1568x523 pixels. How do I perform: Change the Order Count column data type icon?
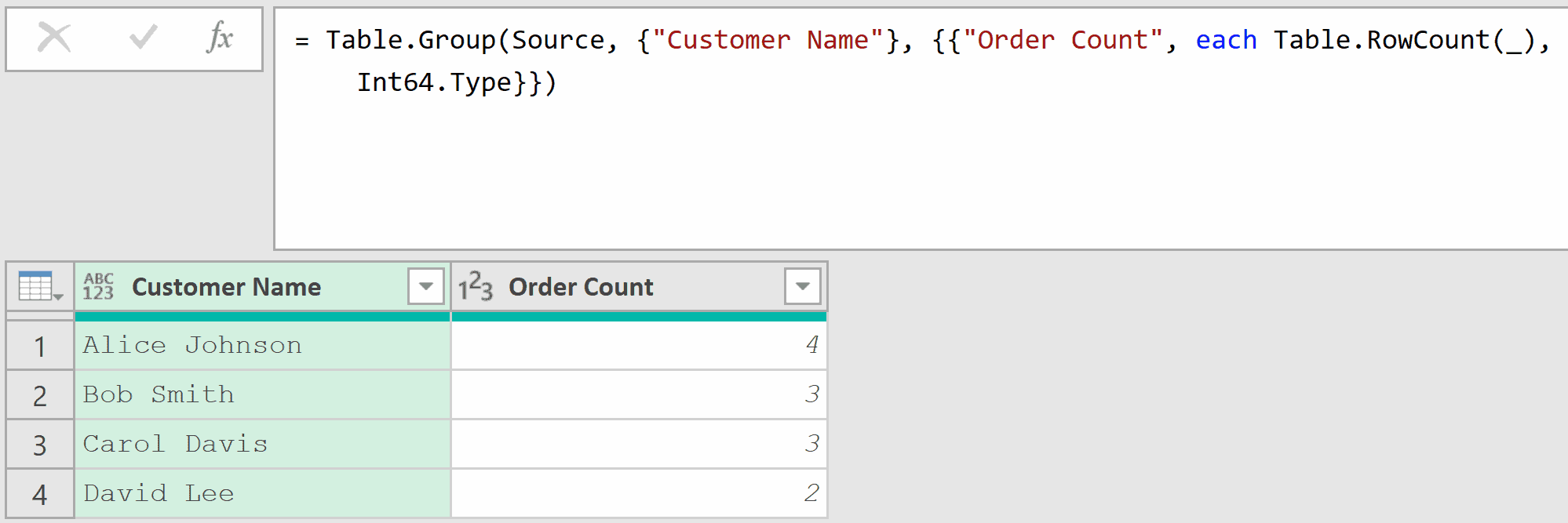click(476, 287)
